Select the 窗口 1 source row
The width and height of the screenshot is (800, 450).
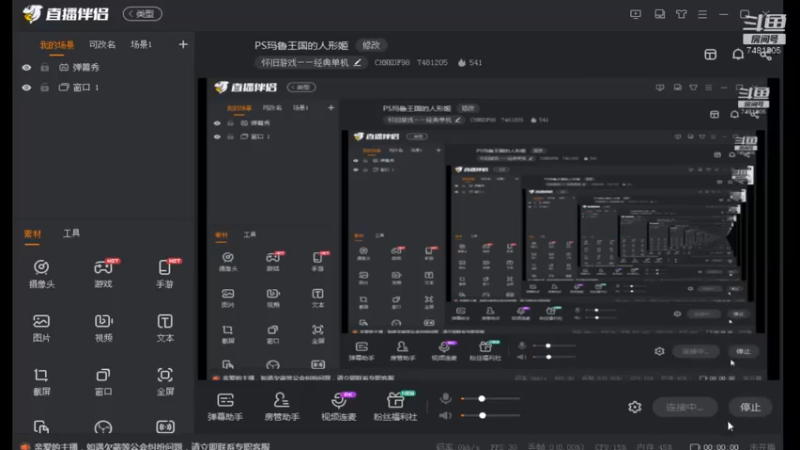point(103,88)
